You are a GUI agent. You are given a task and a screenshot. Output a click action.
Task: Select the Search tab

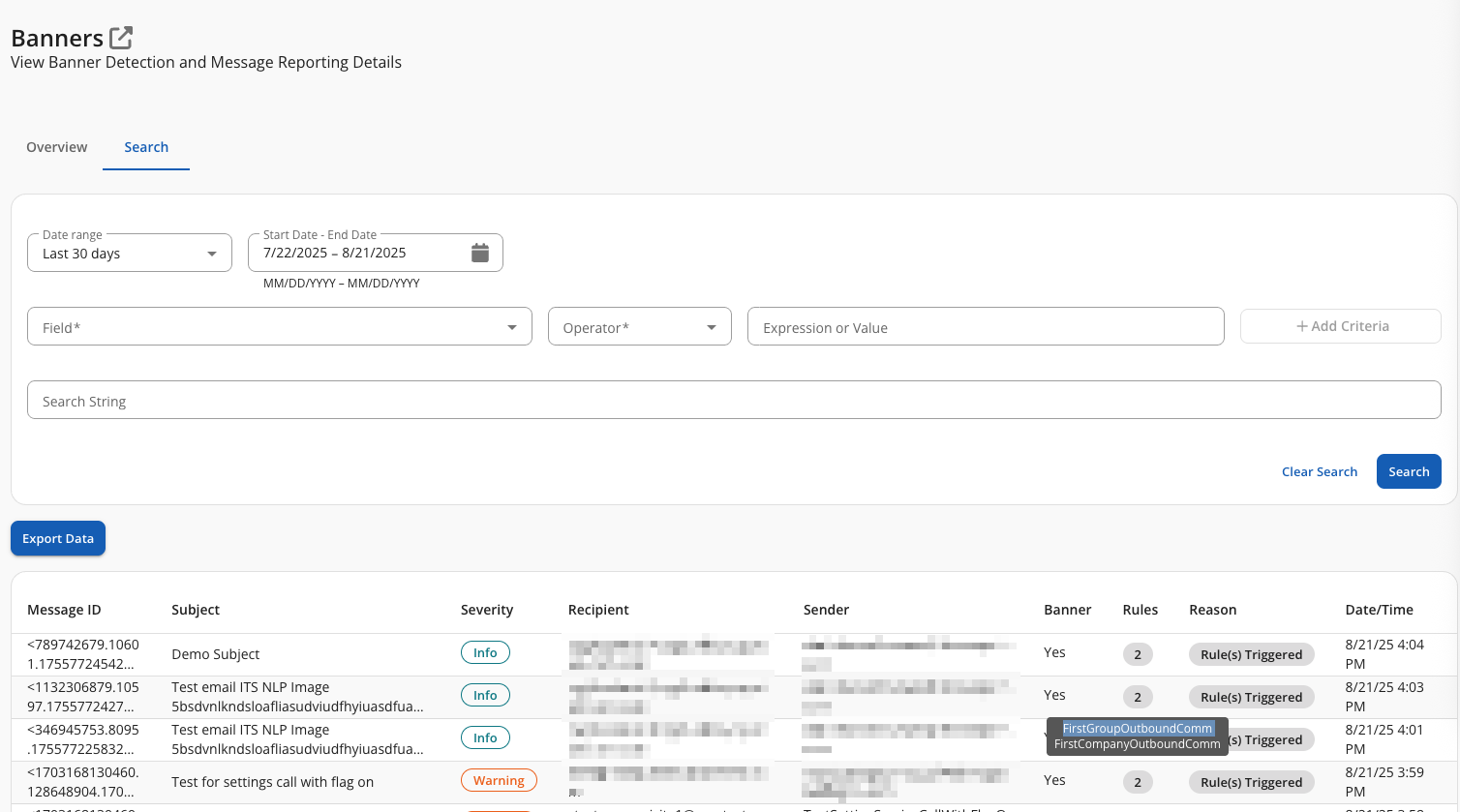(146, 147)
